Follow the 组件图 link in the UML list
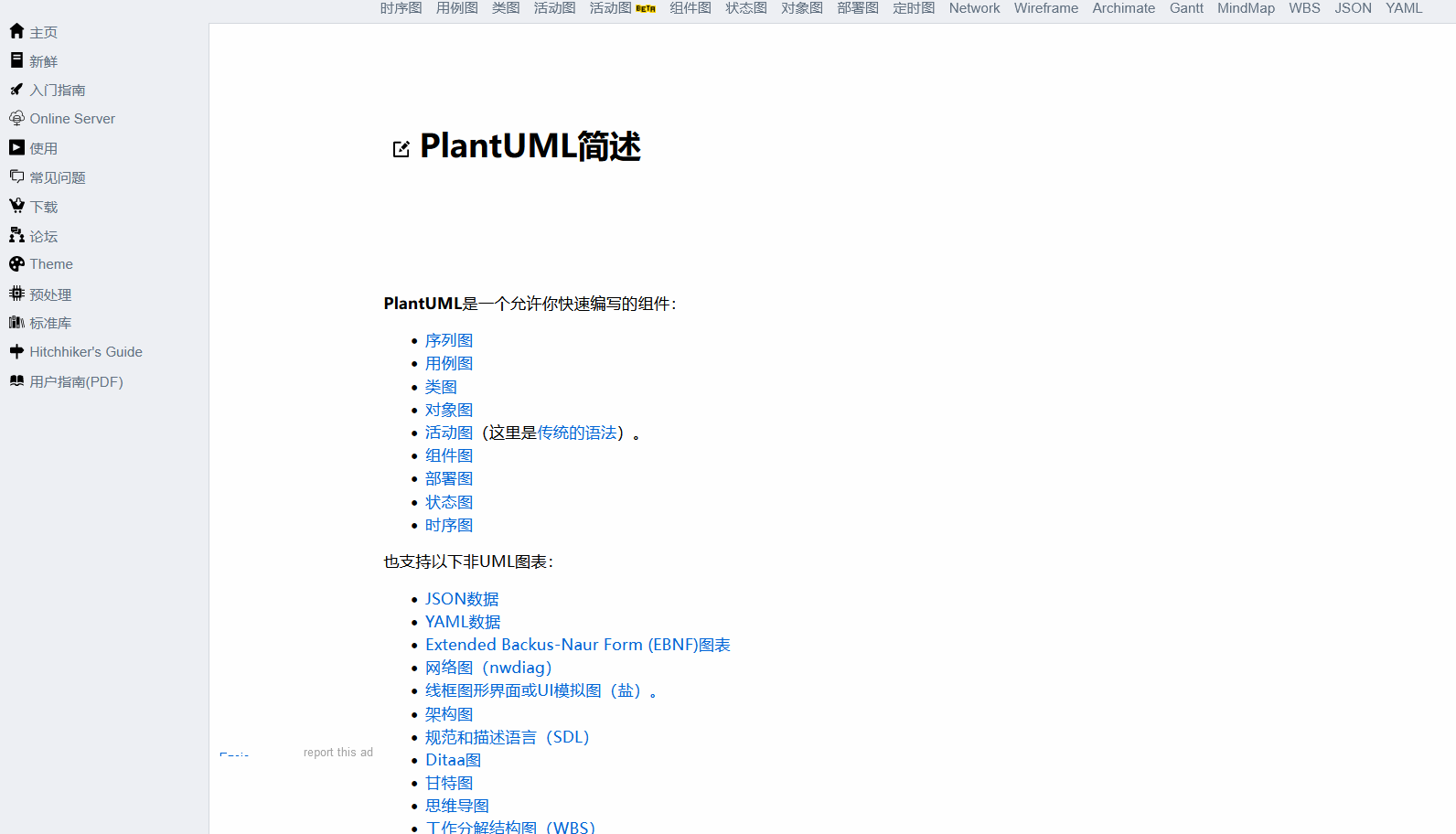The width and height of the screenshot is (1456, 834). pos(449,455)
